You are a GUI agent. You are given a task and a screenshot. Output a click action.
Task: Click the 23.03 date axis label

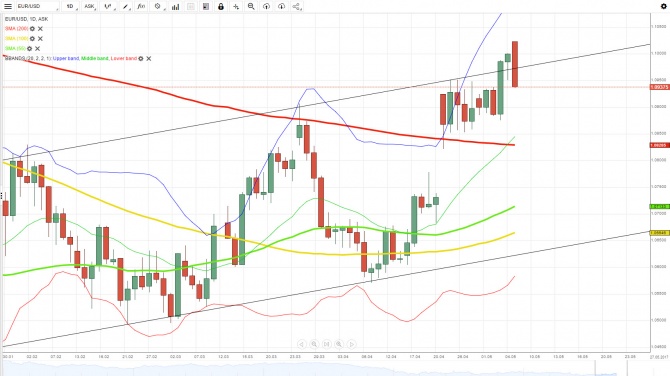295,356
